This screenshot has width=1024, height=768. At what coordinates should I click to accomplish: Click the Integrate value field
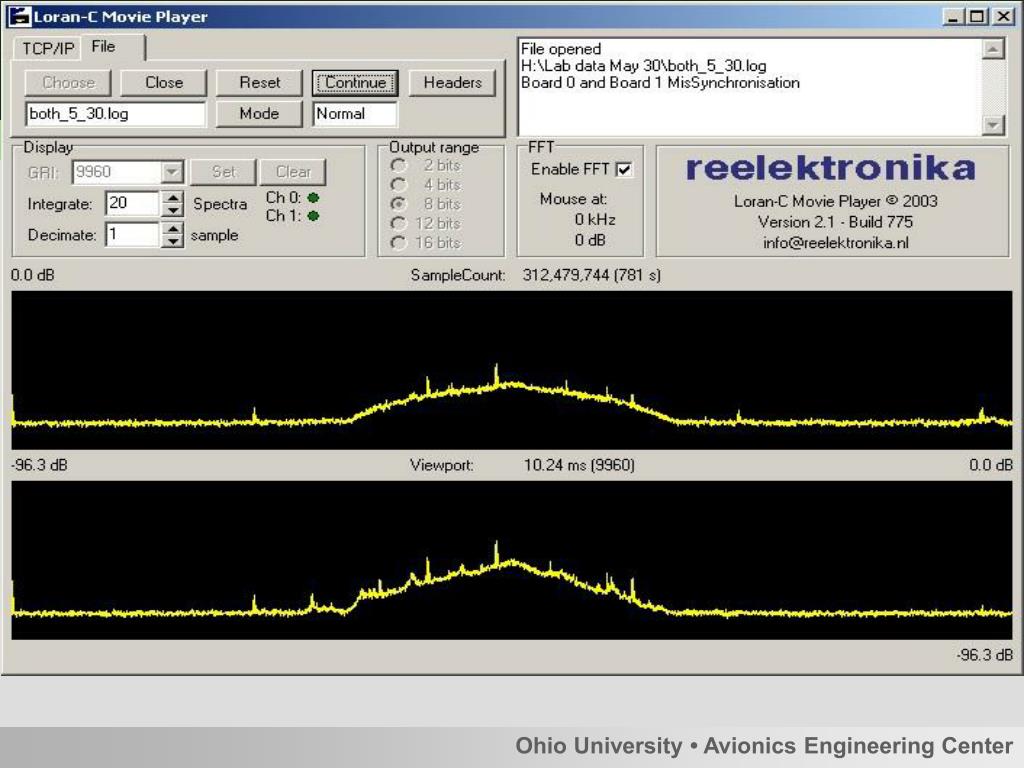click(132, 203)
